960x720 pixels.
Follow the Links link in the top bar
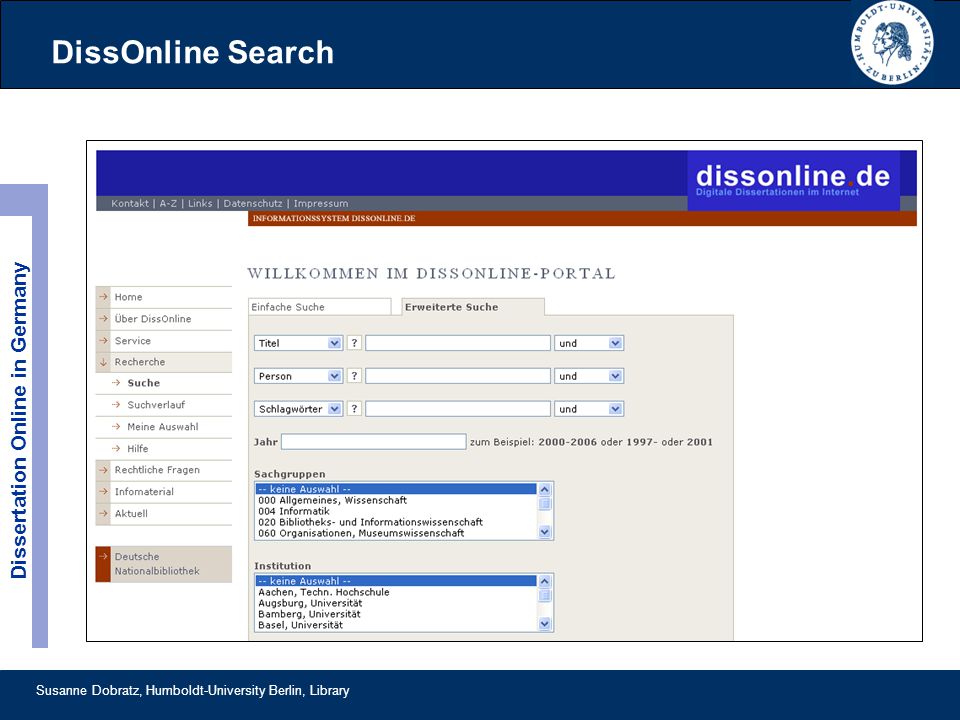[x=200, y=203]
